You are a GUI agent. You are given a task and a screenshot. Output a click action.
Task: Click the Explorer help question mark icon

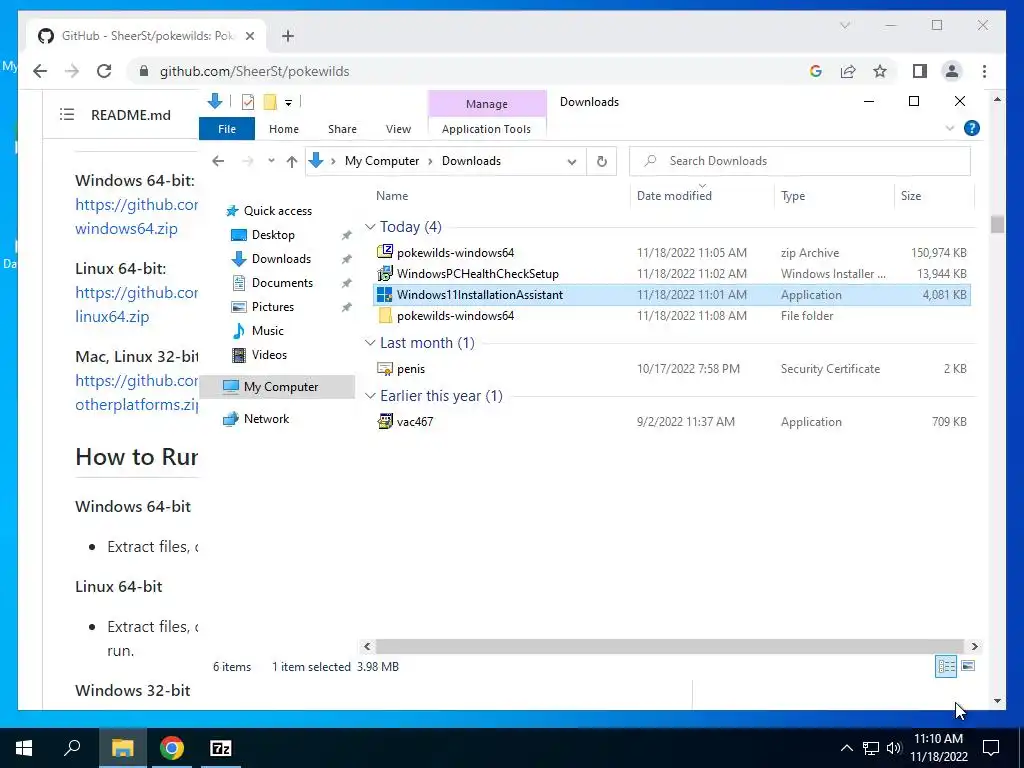pos(972,128)
